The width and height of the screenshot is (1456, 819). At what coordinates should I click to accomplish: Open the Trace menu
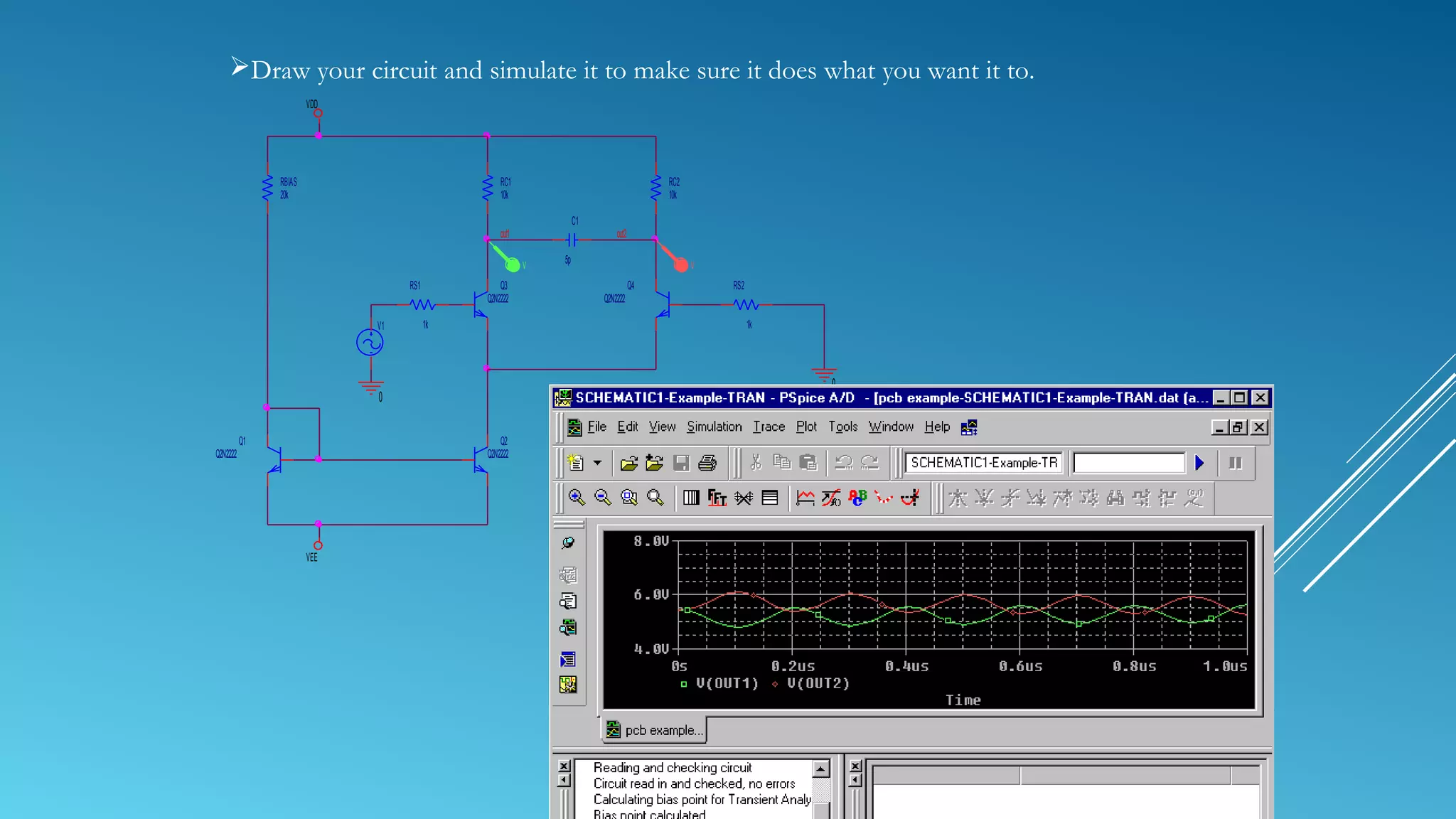(x=769, y=427)
